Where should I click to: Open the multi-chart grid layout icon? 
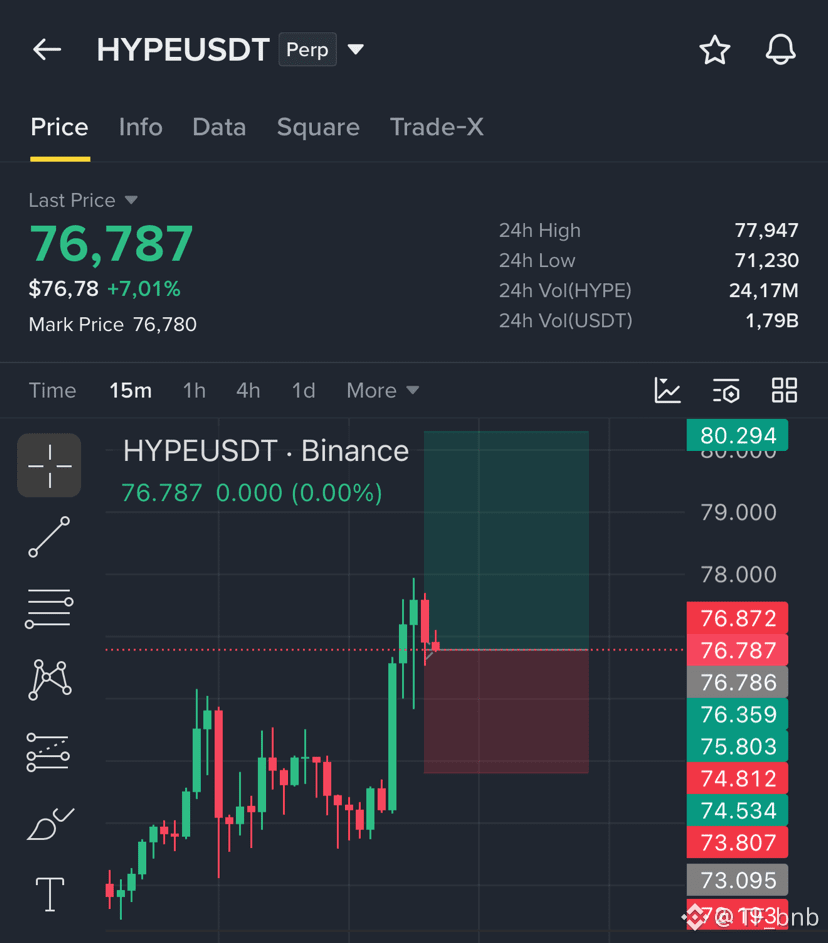pyautogui.click(x=785, y=390)
